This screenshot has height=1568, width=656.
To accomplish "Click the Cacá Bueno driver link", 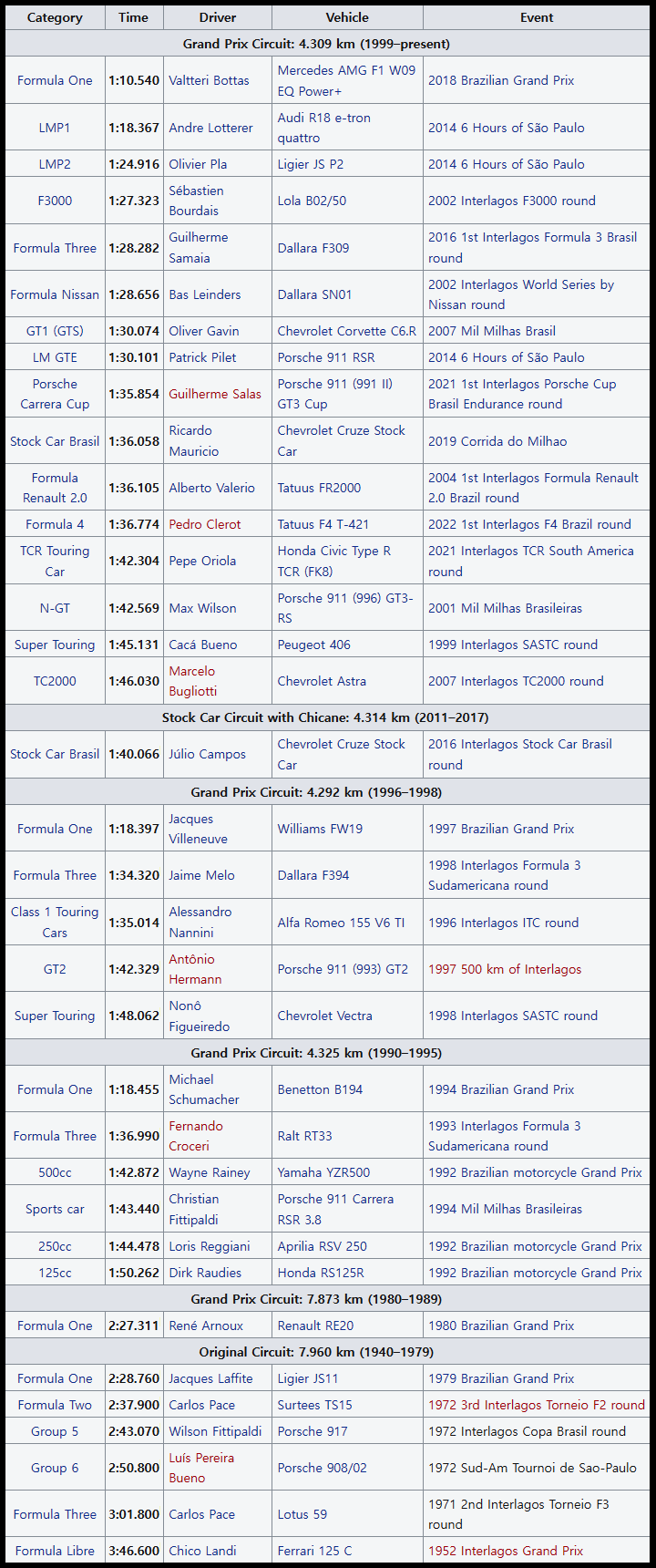I will (203, 645).
